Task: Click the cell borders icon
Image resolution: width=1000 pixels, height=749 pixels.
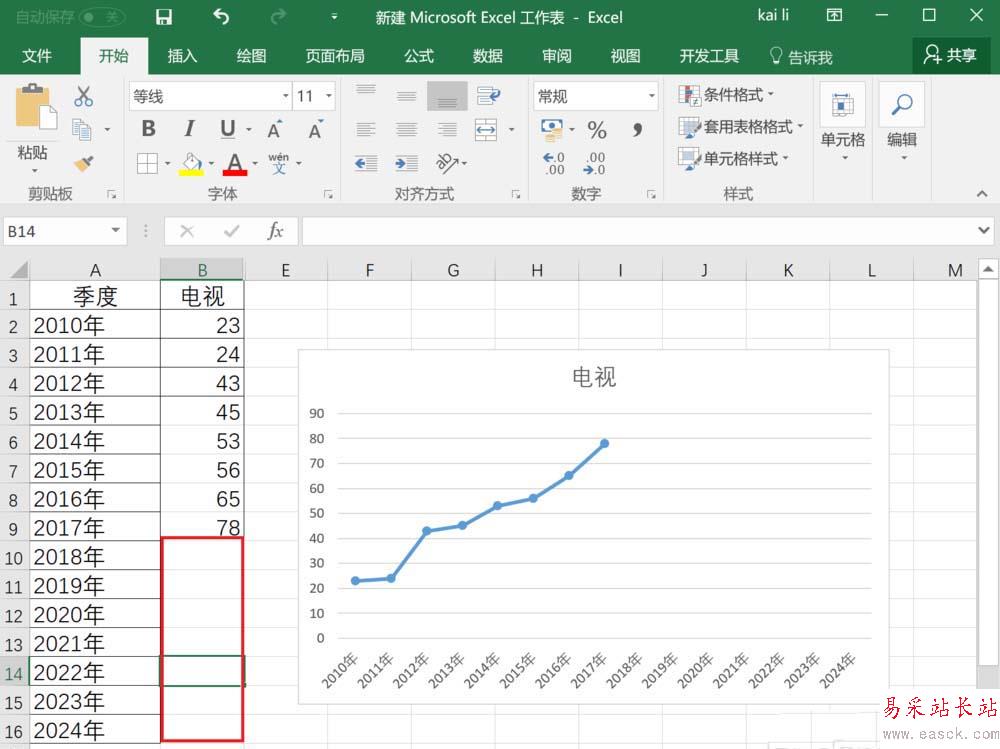Action: pos(147,163)
